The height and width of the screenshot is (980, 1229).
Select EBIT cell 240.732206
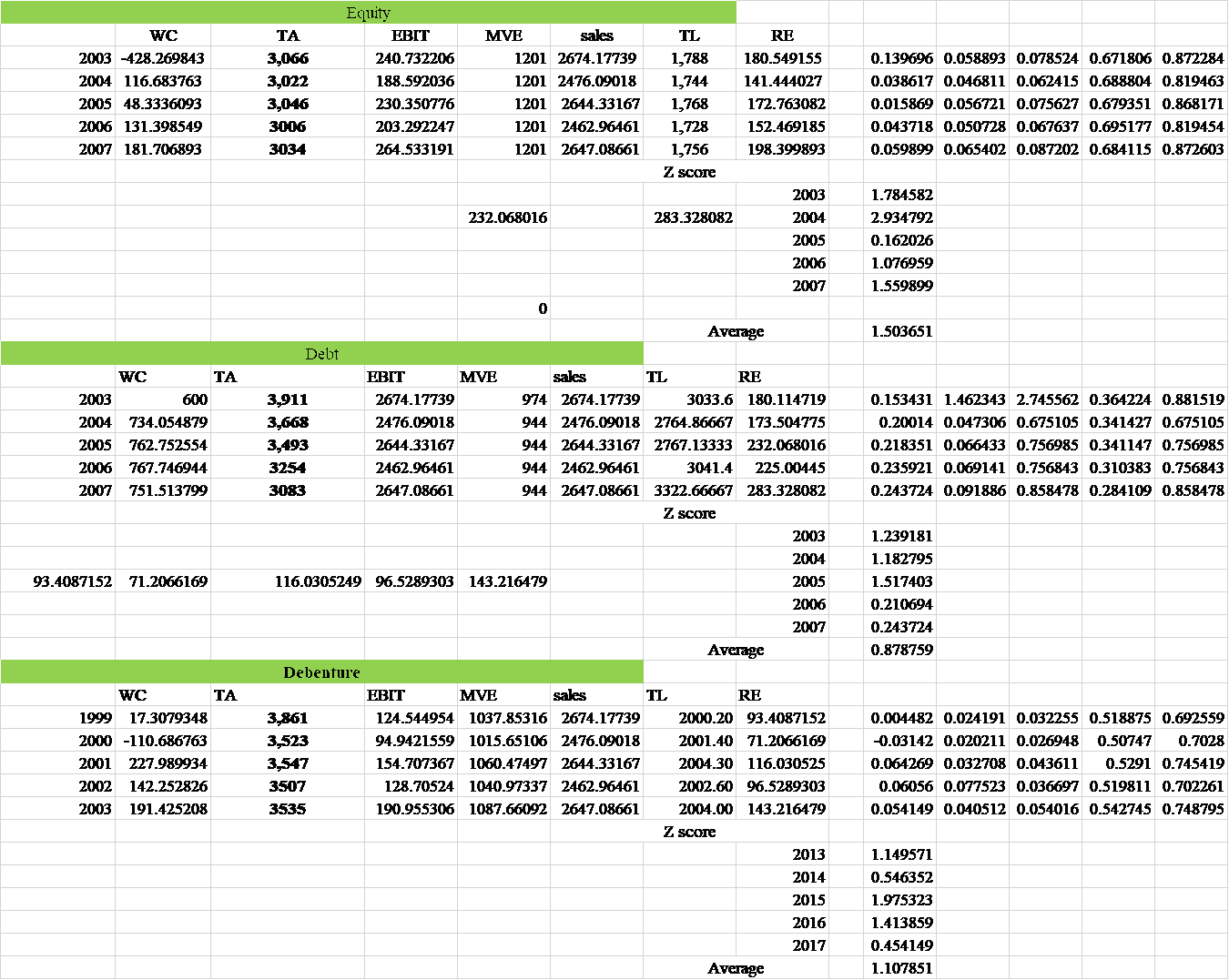point(411,58)
